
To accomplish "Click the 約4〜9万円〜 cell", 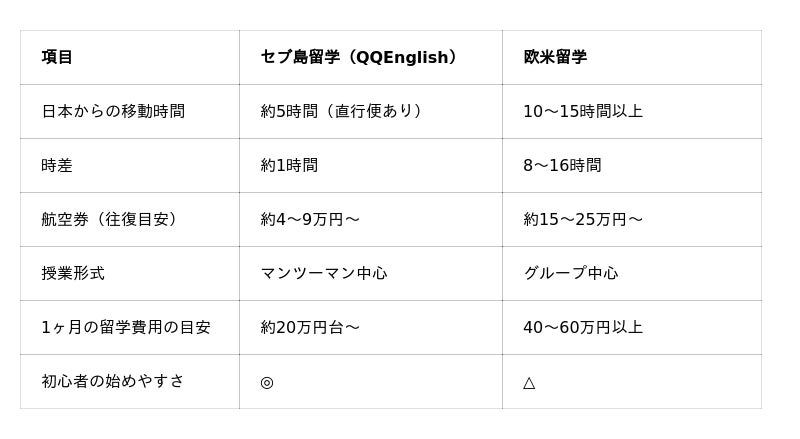I will tap(310, 219).
